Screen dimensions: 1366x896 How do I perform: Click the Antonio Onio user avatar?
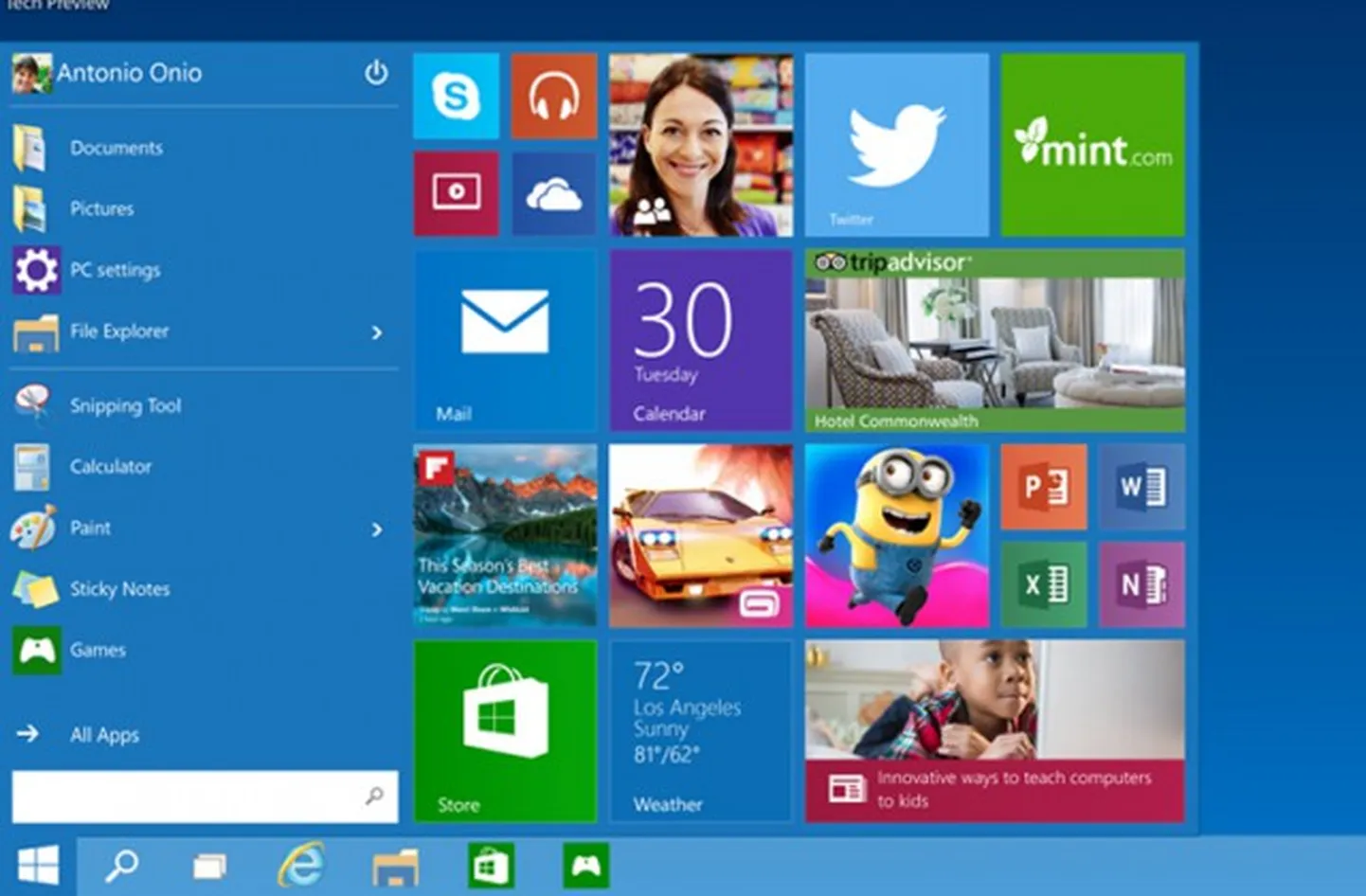click(31, 74)
